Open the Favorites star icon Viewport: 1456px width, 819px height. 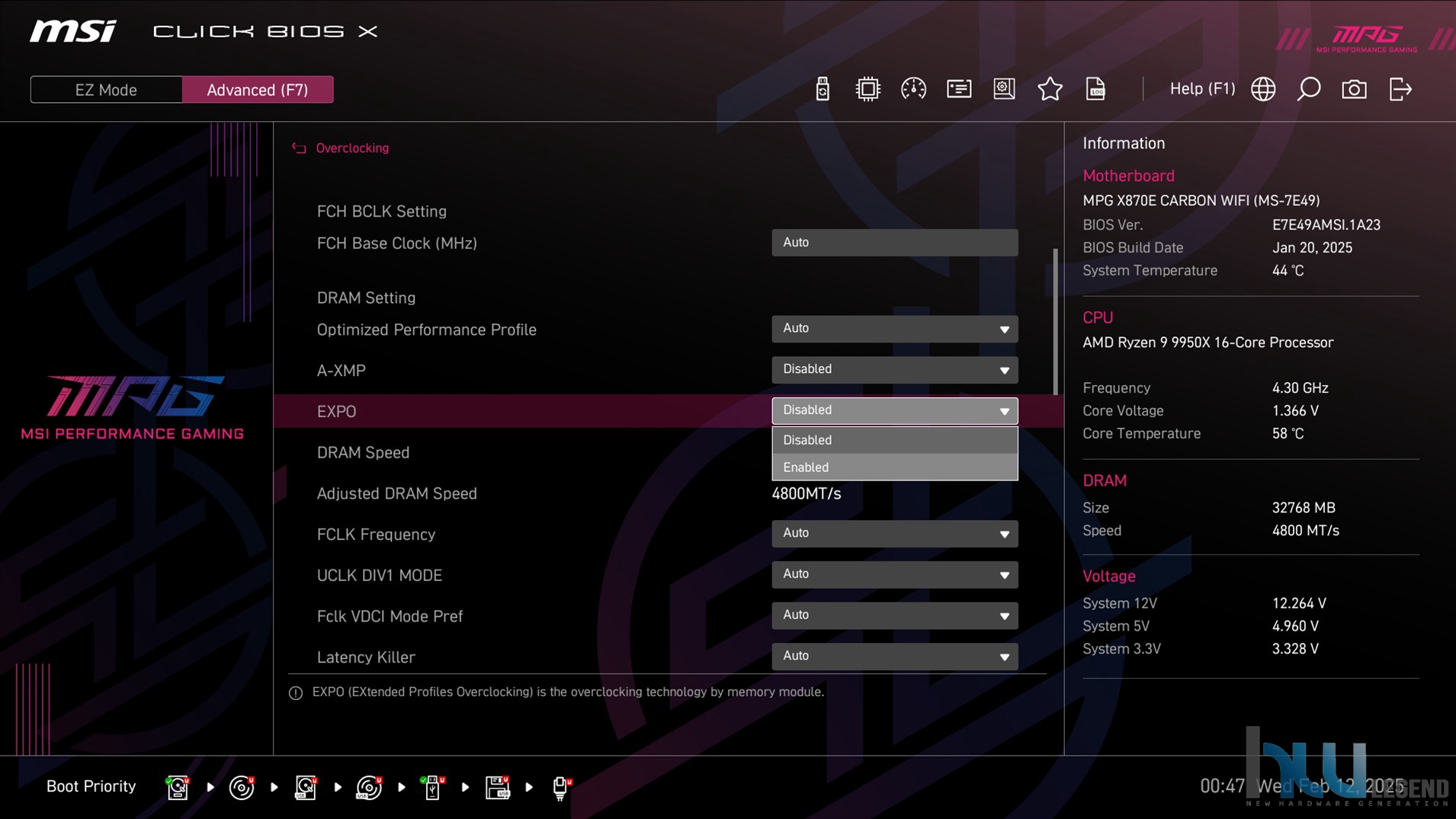(x=1050, y=89)
